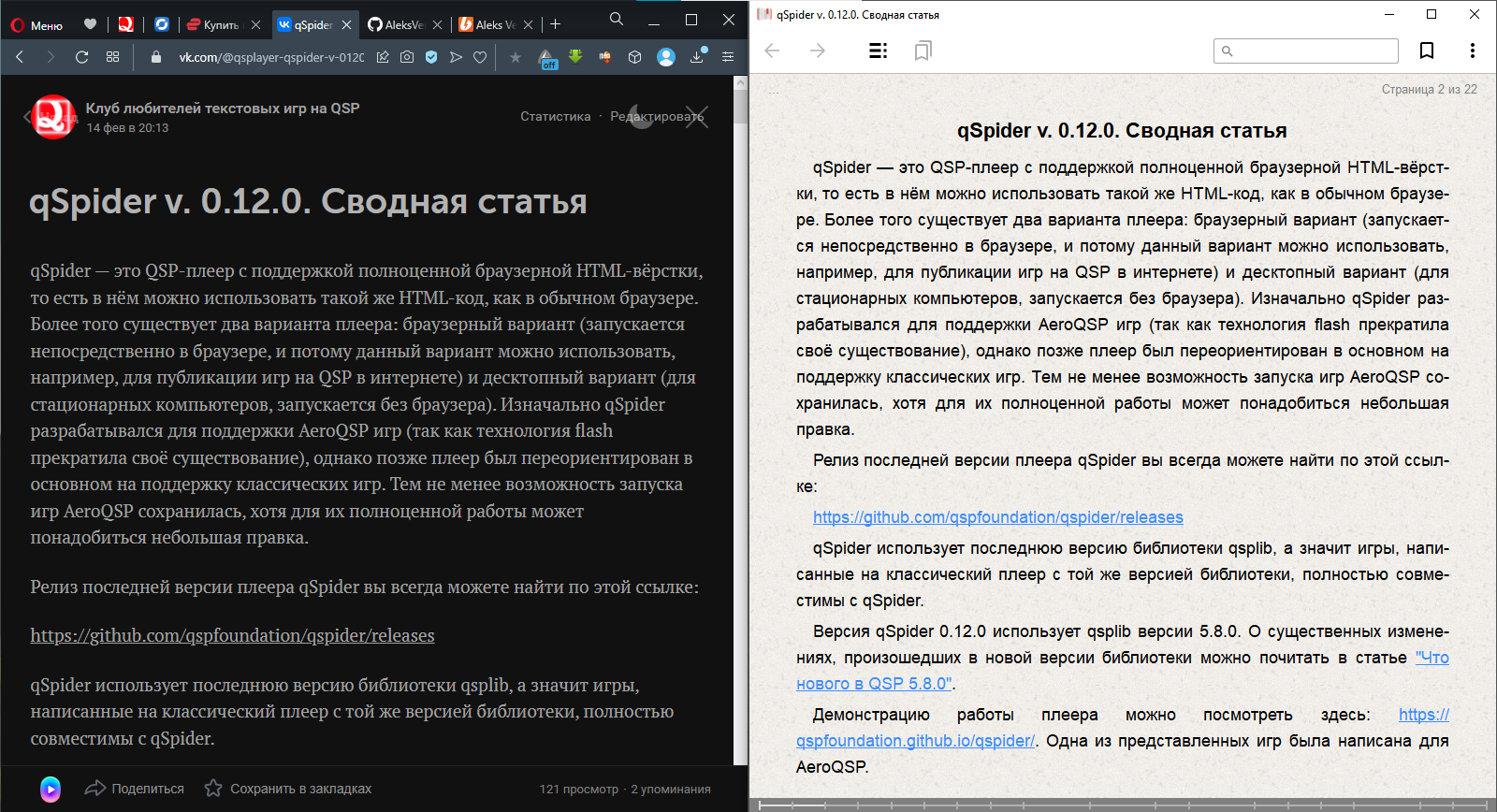This screenshot has width=1497, height=812.
Task: Click the extension icon with off badge
Action: click(x=548, y=59)
